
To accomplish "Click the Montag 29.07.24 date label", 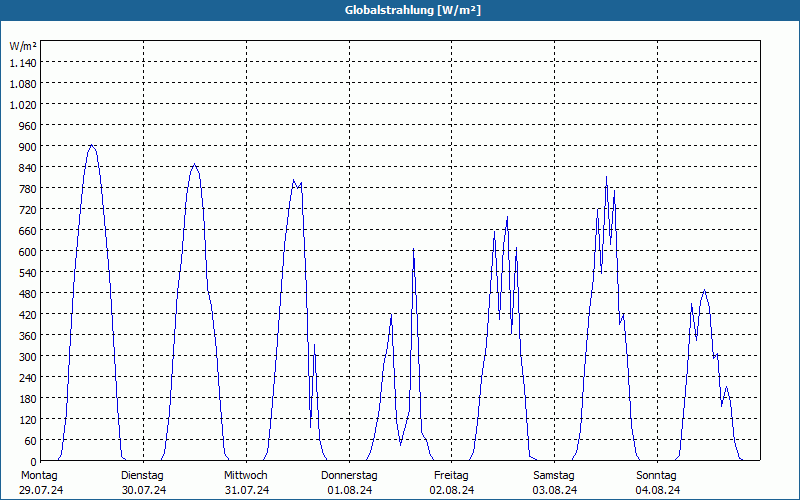I will tap(41, 483).
